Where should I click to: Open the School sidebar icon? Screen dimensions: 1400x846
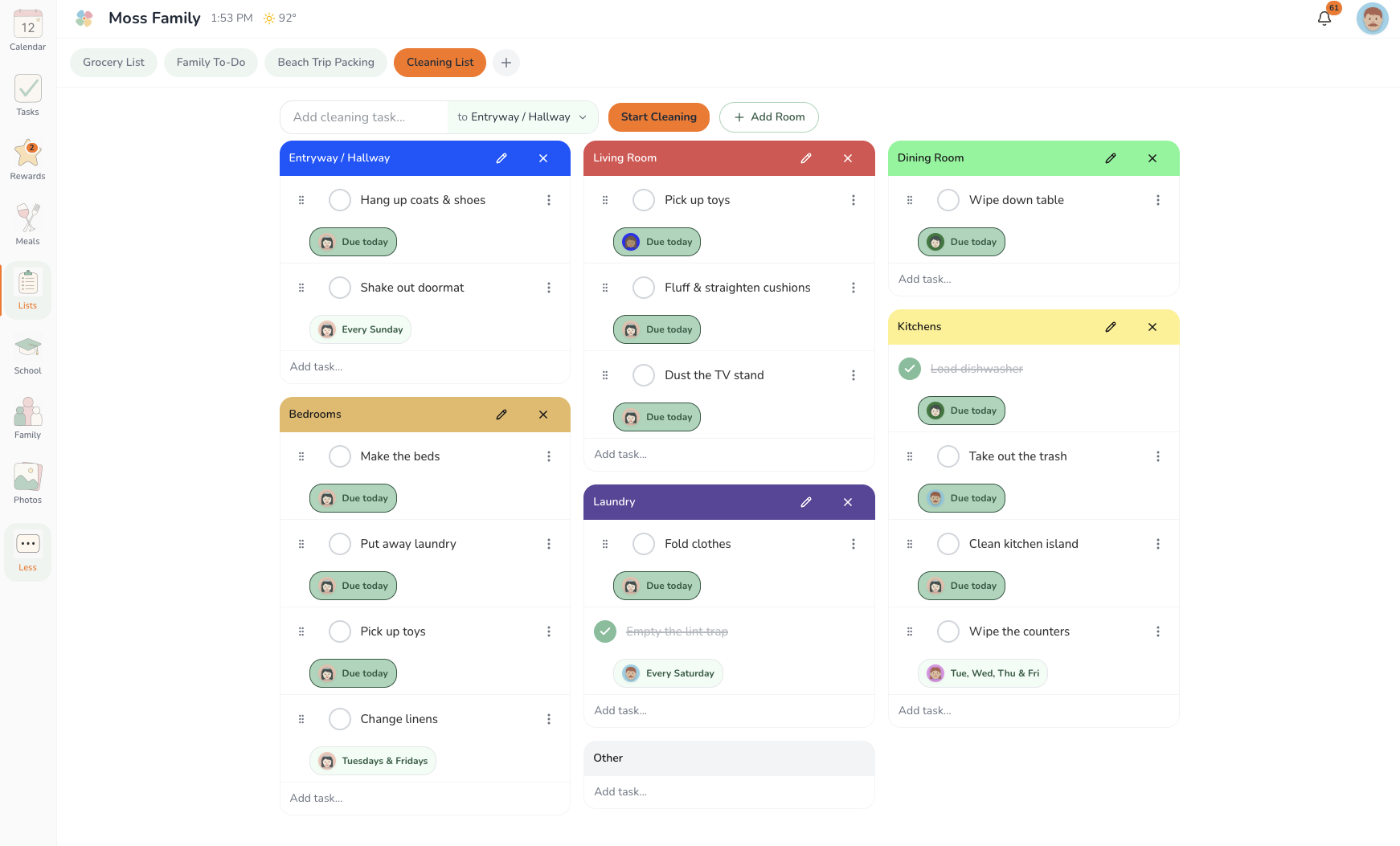coord(27,354)
